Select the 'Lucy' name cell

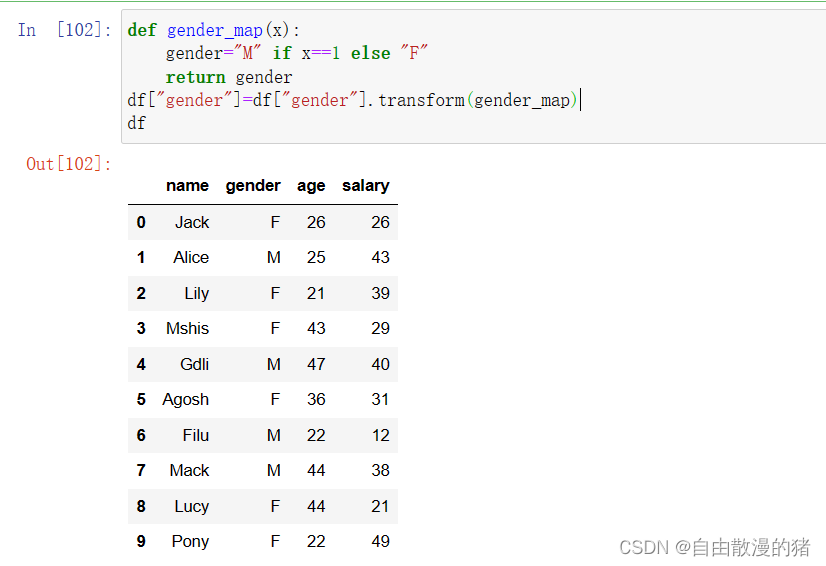coord(192,506)
